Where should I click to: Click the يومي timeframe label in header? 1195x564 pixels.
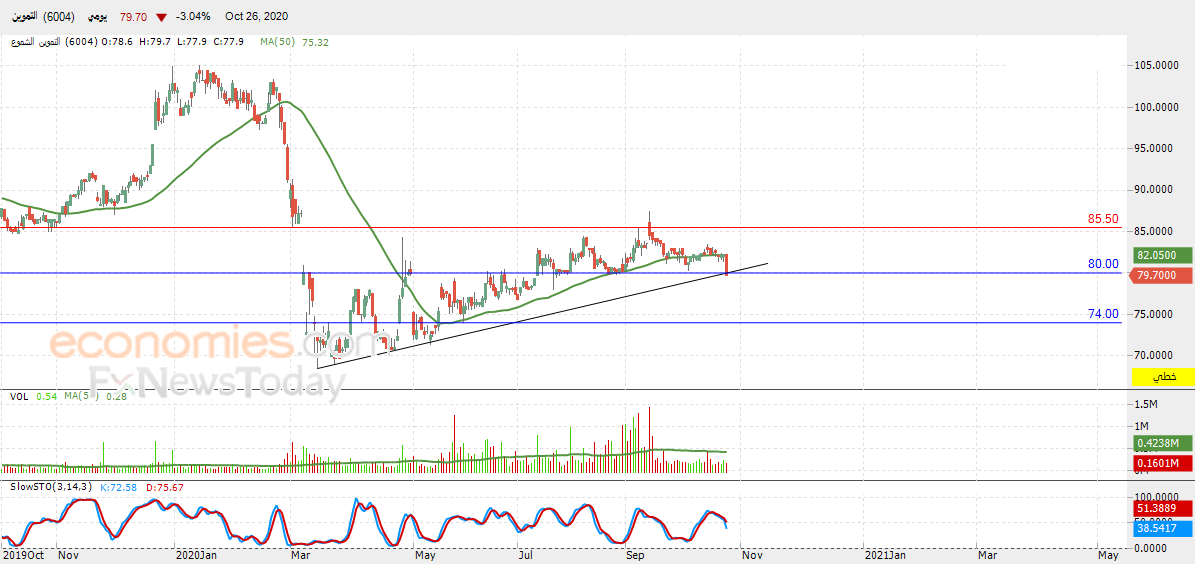98,17
